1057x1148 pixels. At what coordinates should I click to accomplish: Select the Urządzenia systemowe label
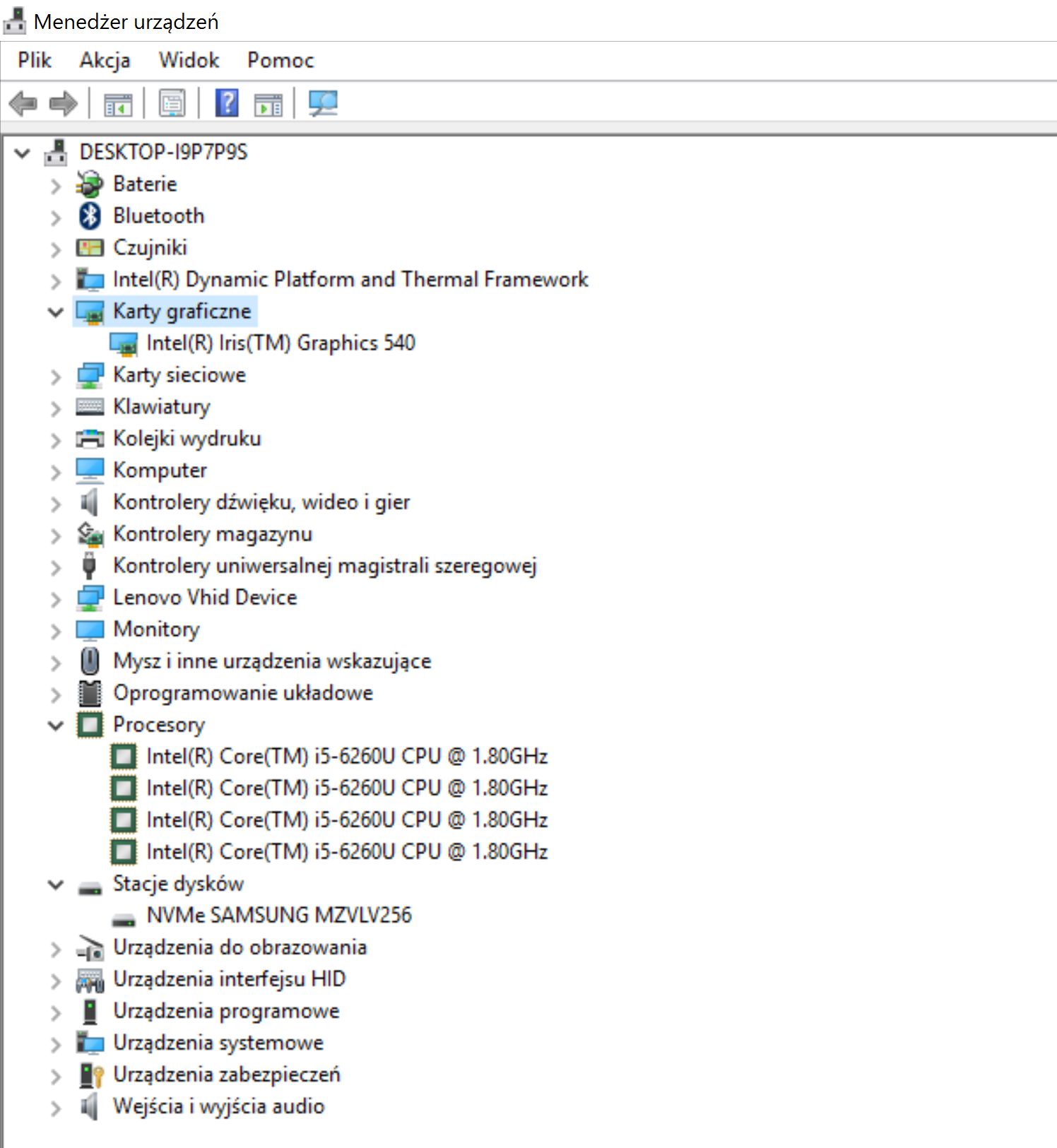(218, 1043)
